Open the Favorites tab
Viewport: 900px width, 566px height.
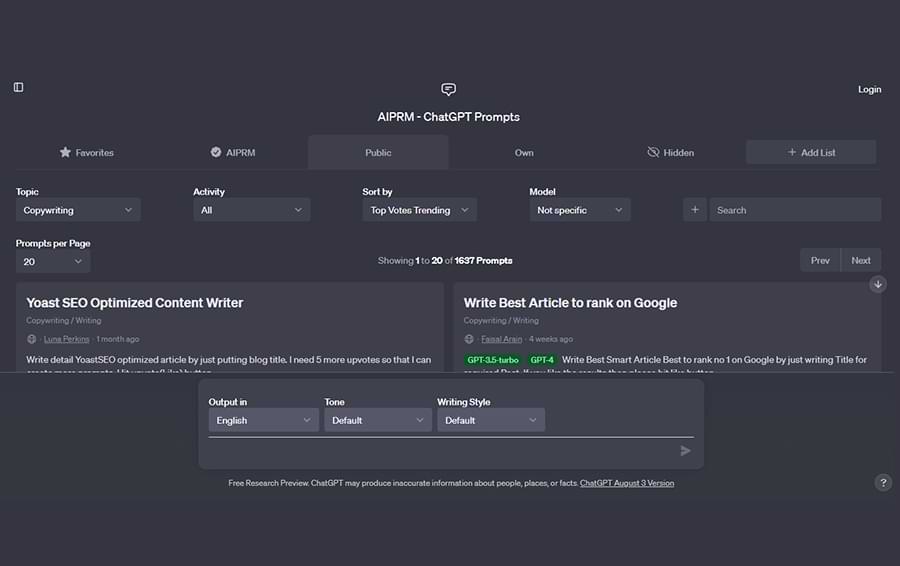(x=87, y=153)
